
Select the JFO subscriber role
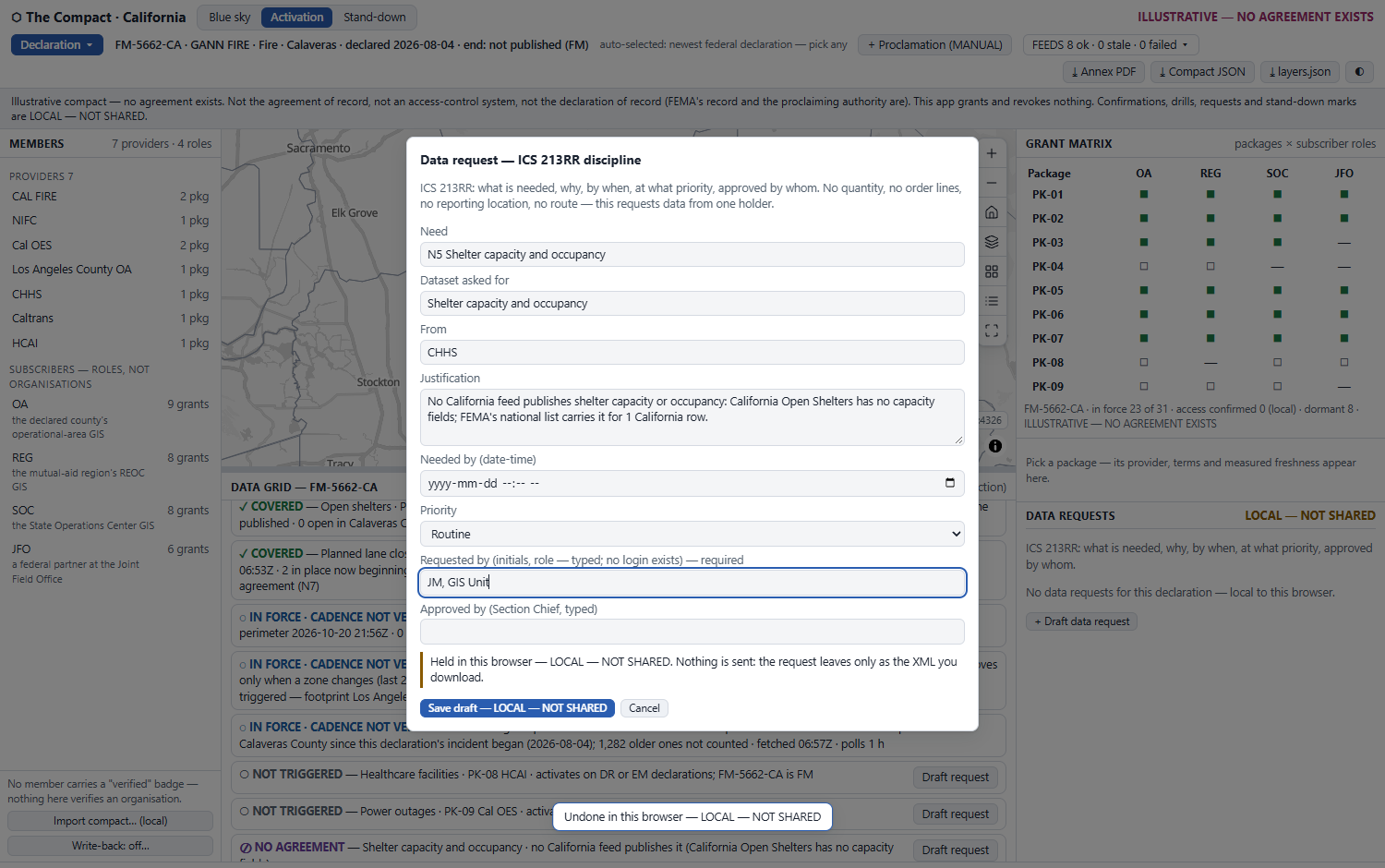(x=111, y=563)
